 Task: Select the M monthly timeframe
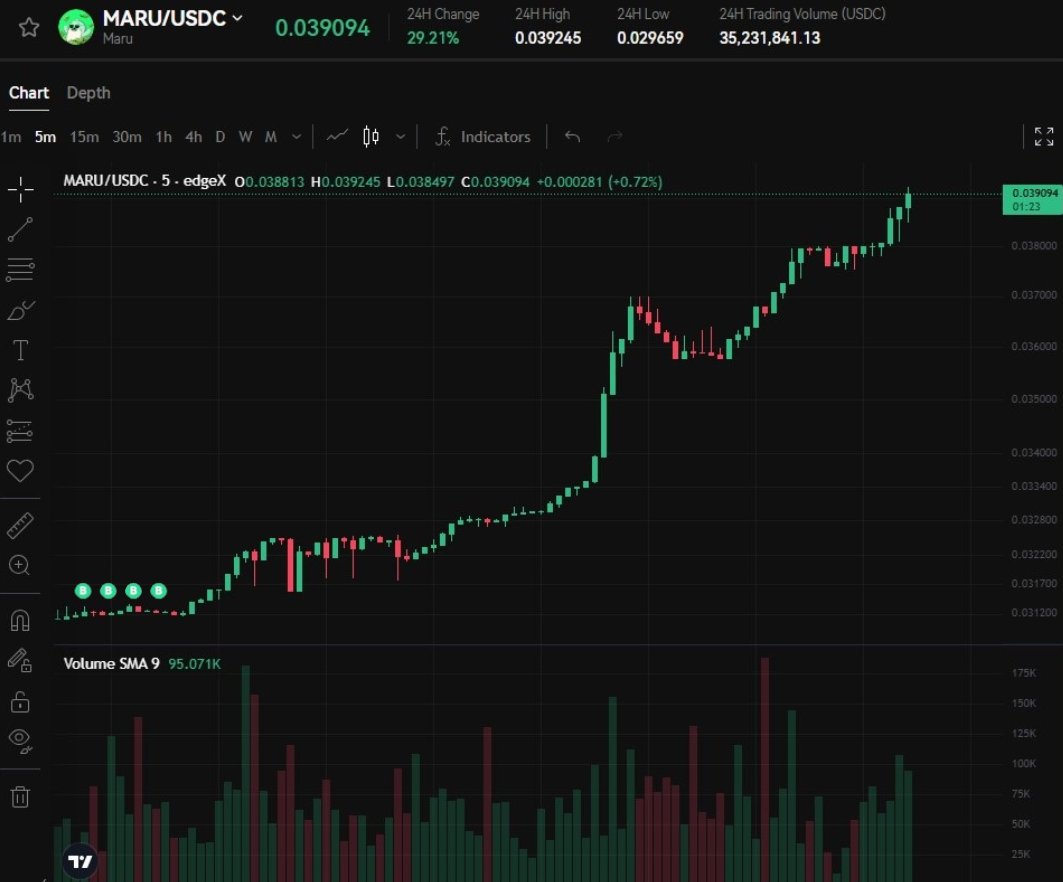pyautogui.click(x=270, y=137)
